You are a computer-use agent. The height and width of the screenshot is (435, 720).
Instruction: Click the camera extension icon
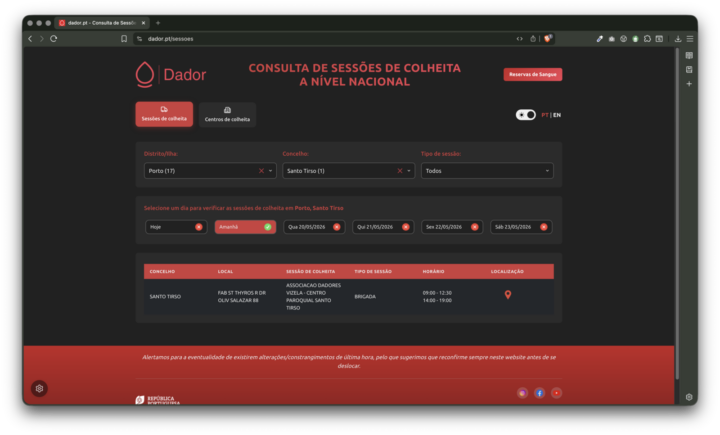tap(612, 39)
